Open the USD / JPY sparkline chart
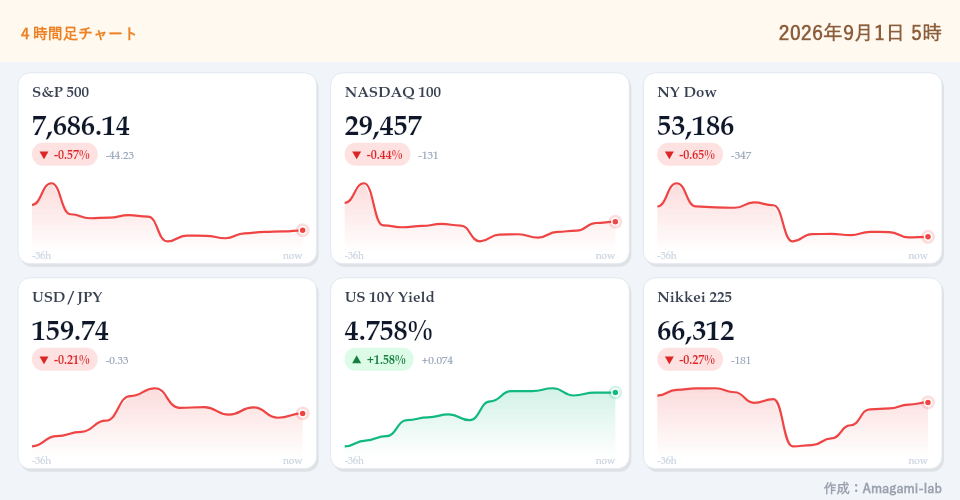 coord(167,419)
